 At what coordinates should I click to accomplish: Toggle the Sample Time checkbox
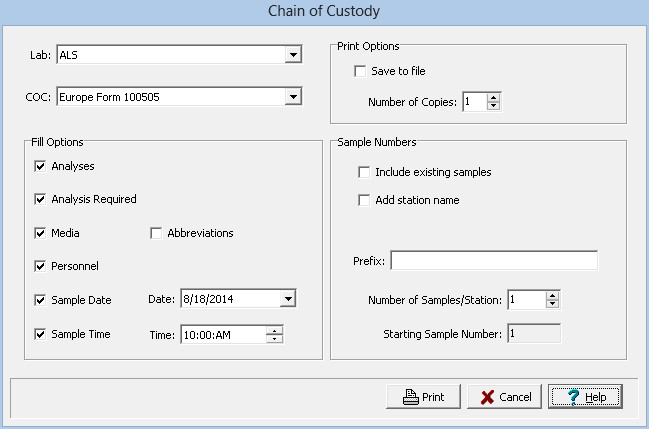(41, 334)
